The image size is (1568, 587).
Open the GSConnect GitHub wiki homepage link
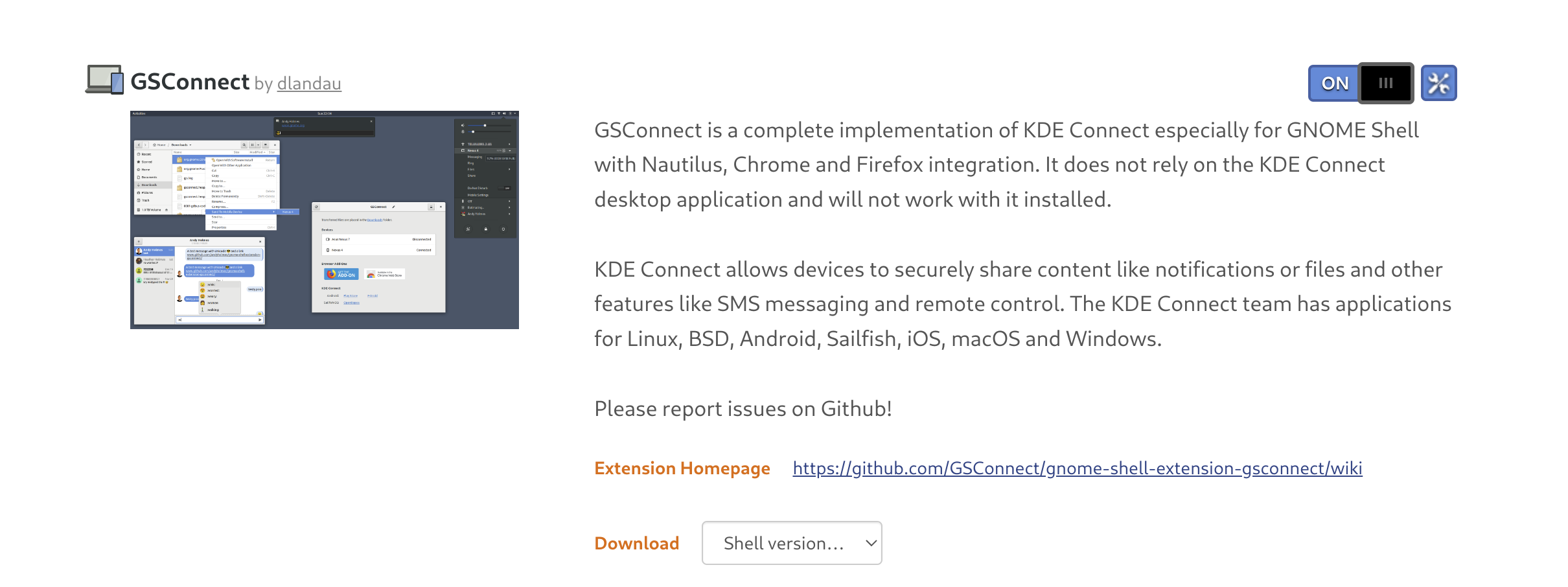point(1078,468)
